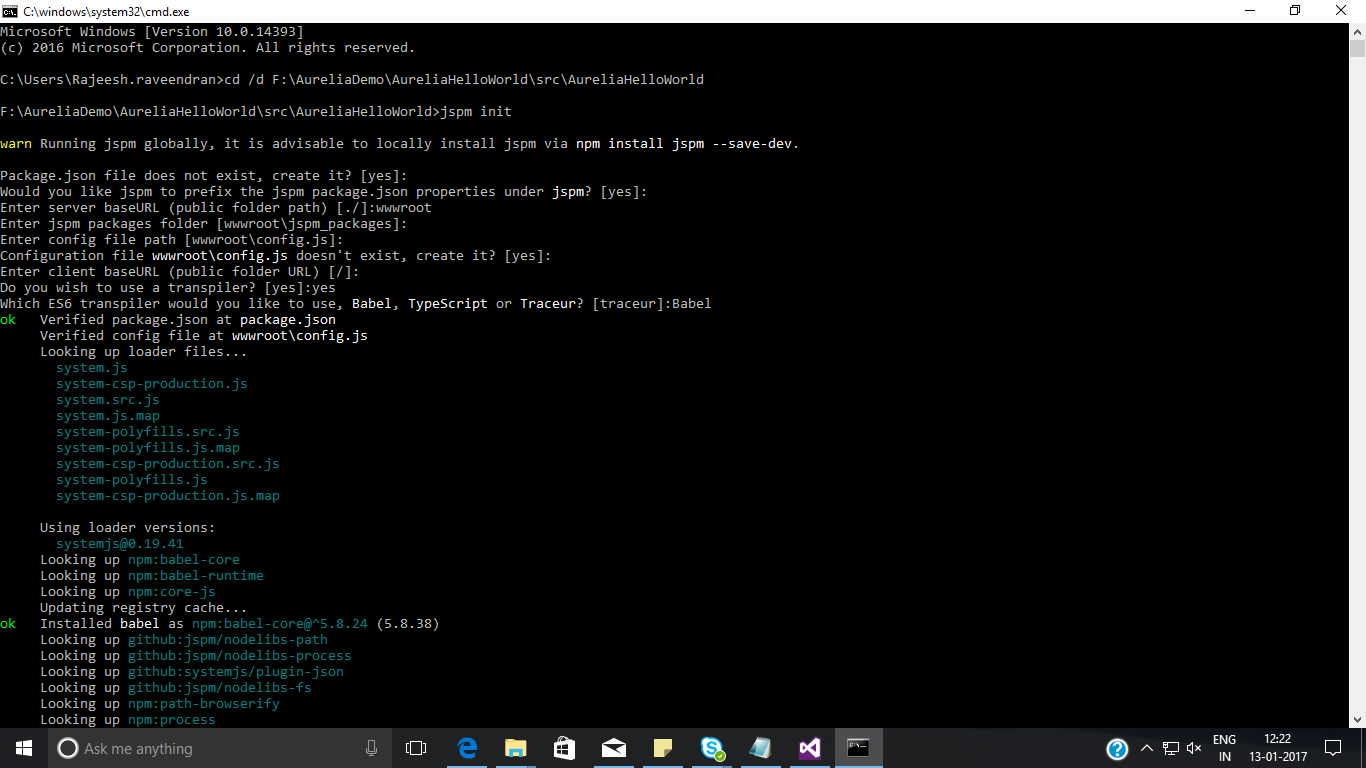Viewport: 1366px width, 768px height.
Task: Open the clock showing 12:22
Action: click(x=1277, y=748)
